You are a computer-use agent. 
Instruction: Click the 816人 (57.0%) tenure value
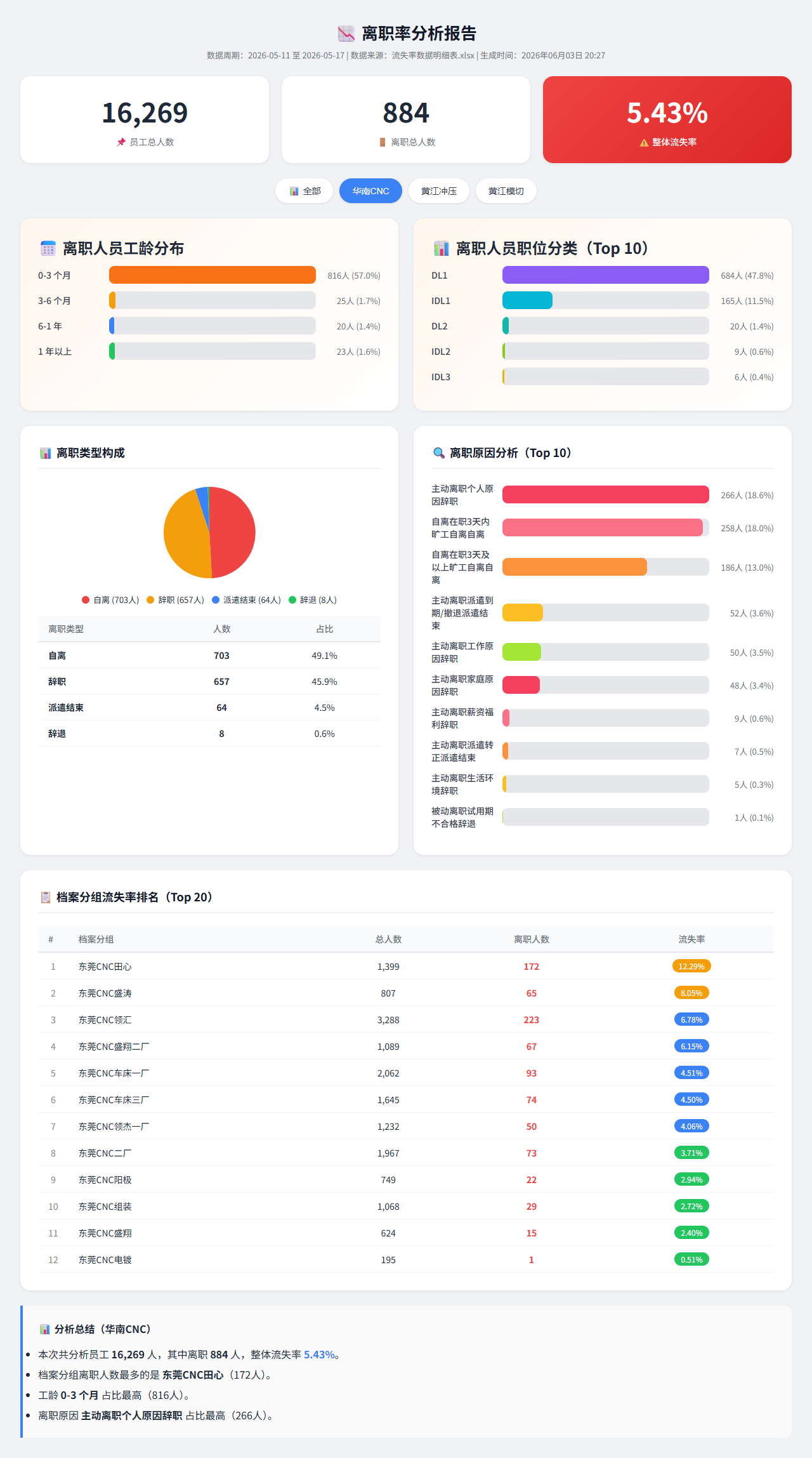point(354,275)
